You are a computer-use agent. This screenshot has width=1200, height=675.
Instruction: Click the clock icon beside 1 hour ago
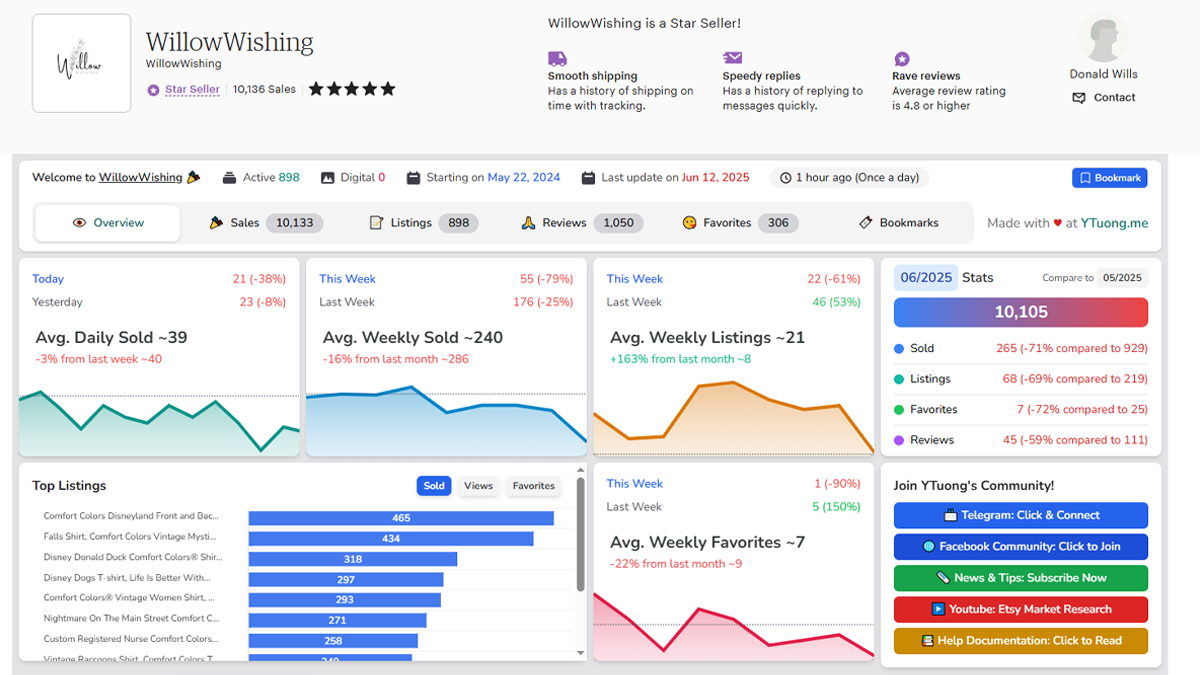click(785, 178)
